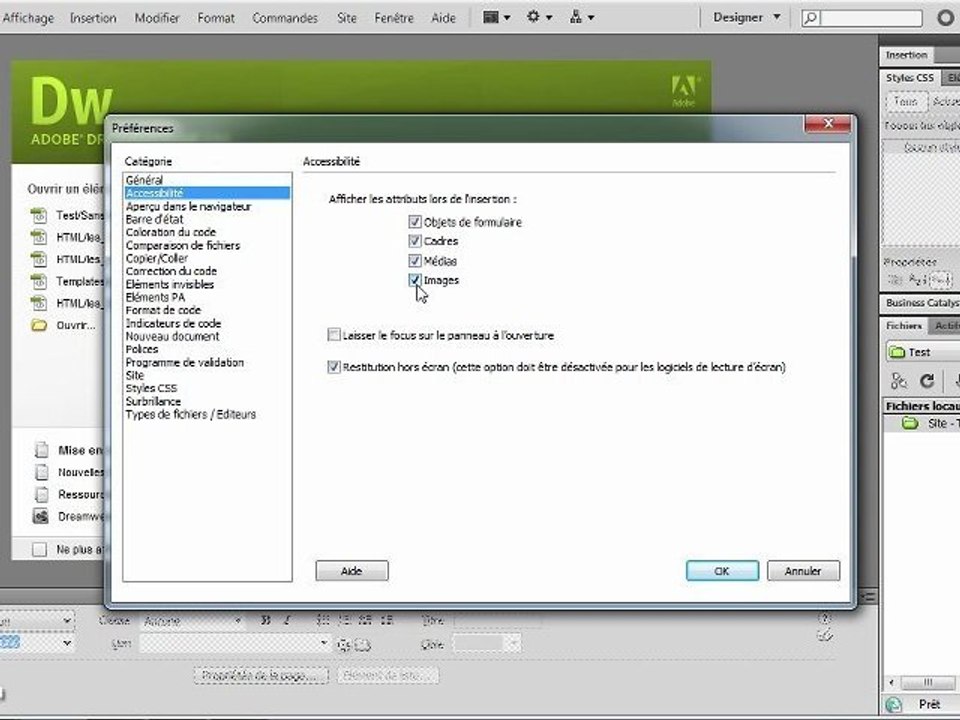Click the Nouvelles document icon

(x=41, y=472)
